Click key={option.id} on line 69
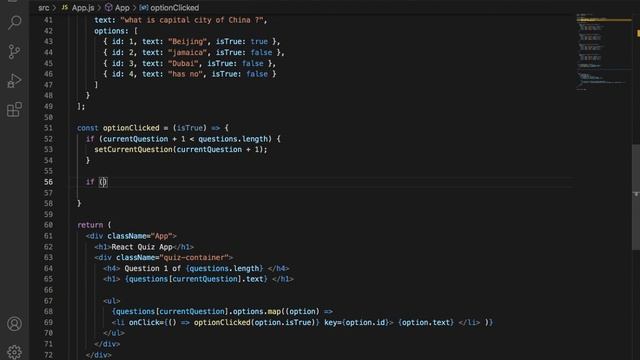 (x=358, y=322)
